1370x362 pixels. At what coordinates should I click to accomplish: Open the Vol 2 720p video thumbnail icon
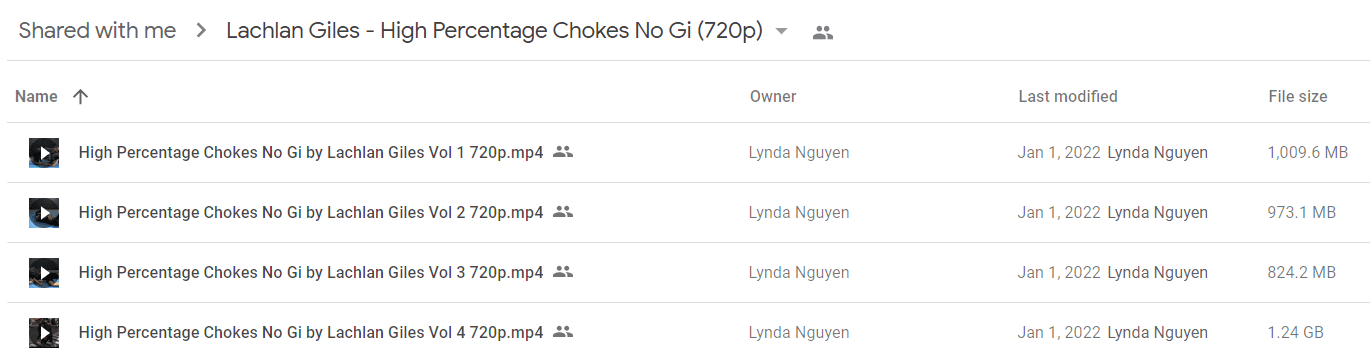pyautogui.click(x=44, y=213)
